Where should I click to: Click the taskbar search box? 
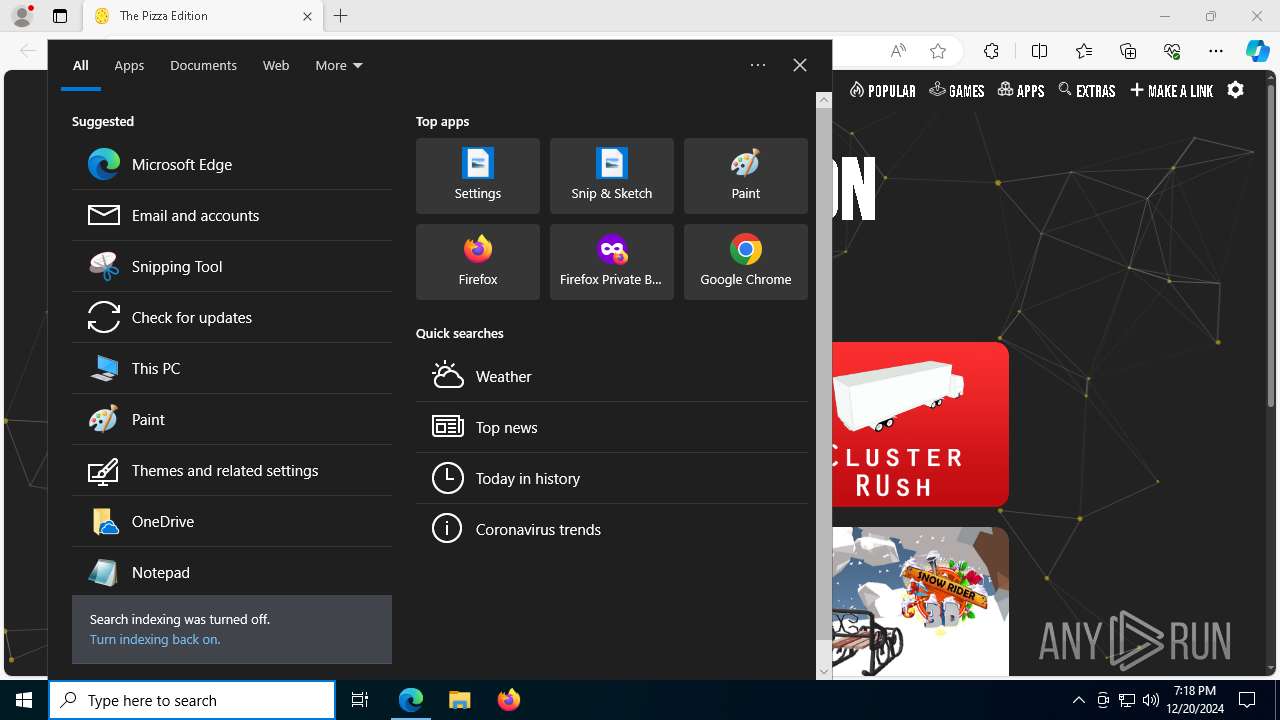192,700
